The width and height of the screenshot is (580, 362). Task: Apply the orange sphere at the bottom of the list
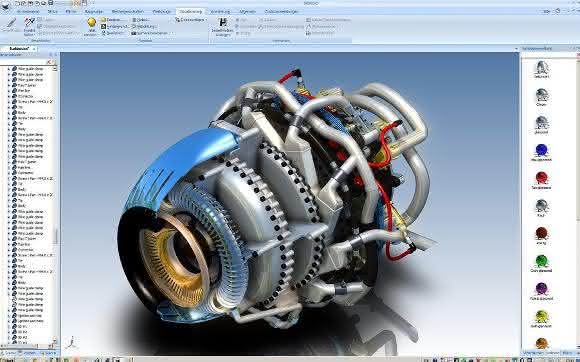[541, 343]
